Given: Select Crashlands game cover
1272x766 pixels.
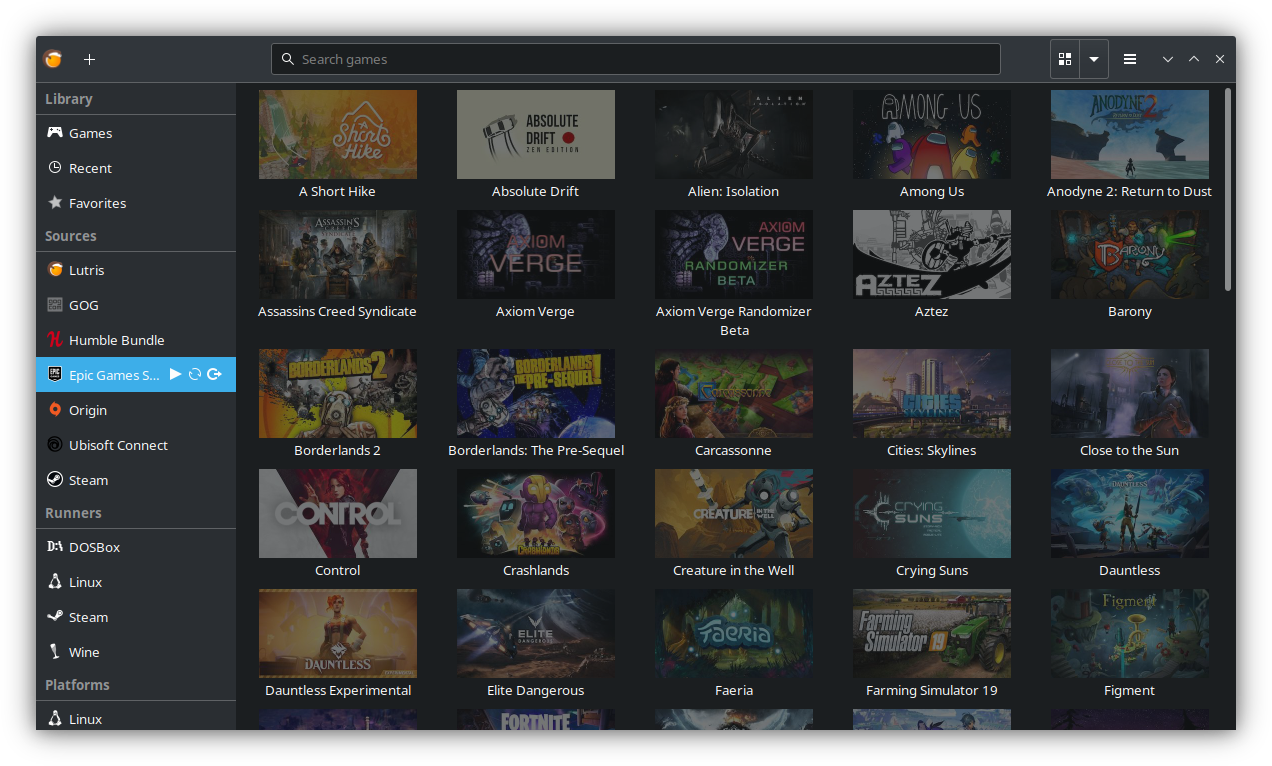Looking at the screenshot, I should click(536, 513).
